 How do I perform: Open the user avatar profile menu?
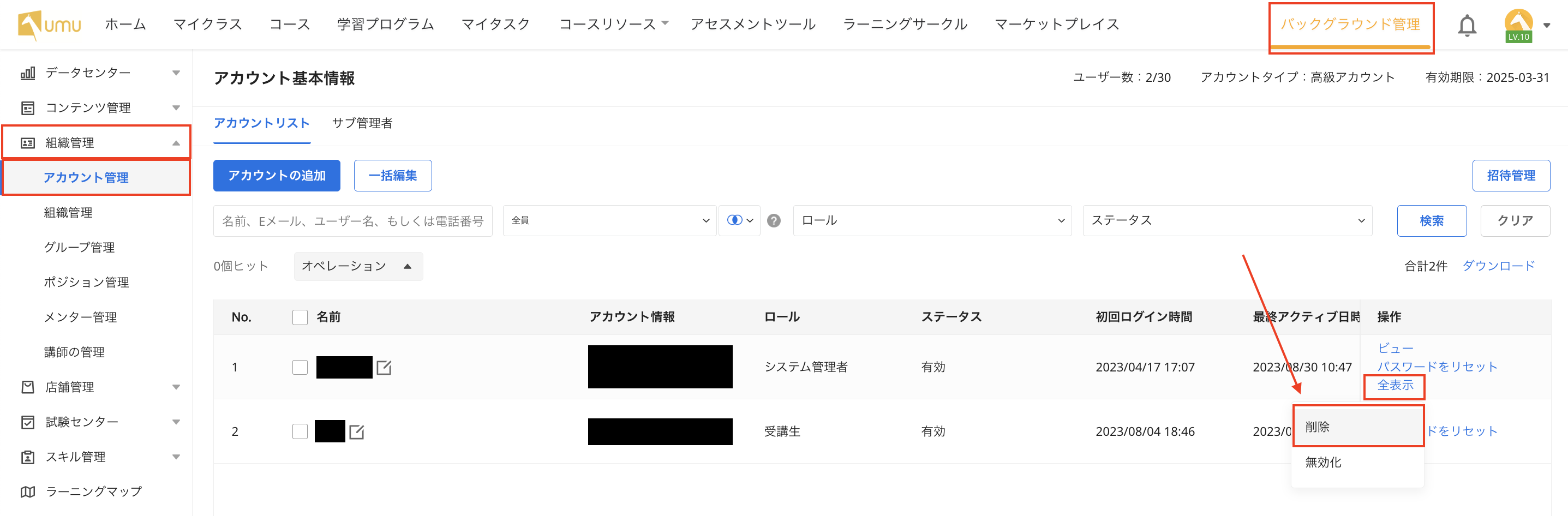(1518, 26)
